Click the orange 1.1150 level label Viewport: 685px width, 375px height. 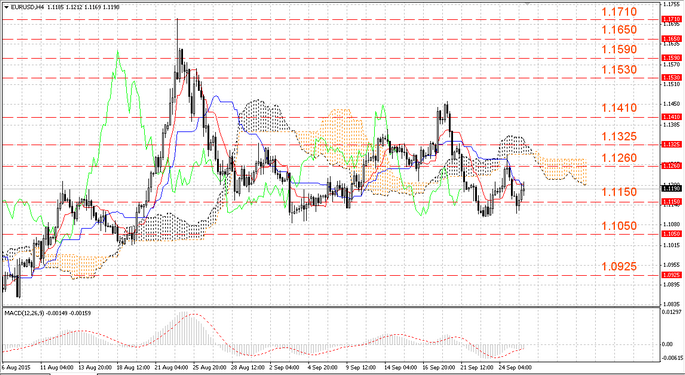619,191
